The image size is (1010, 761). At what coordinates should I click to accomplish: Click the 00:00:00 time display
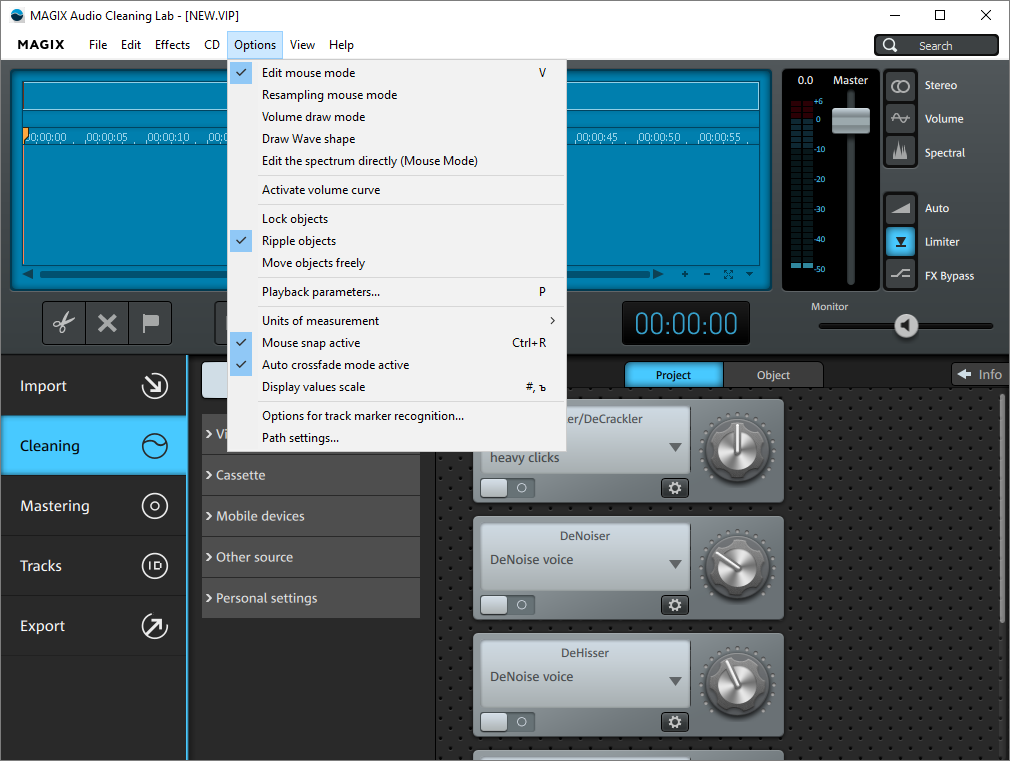tap(685, 323)
